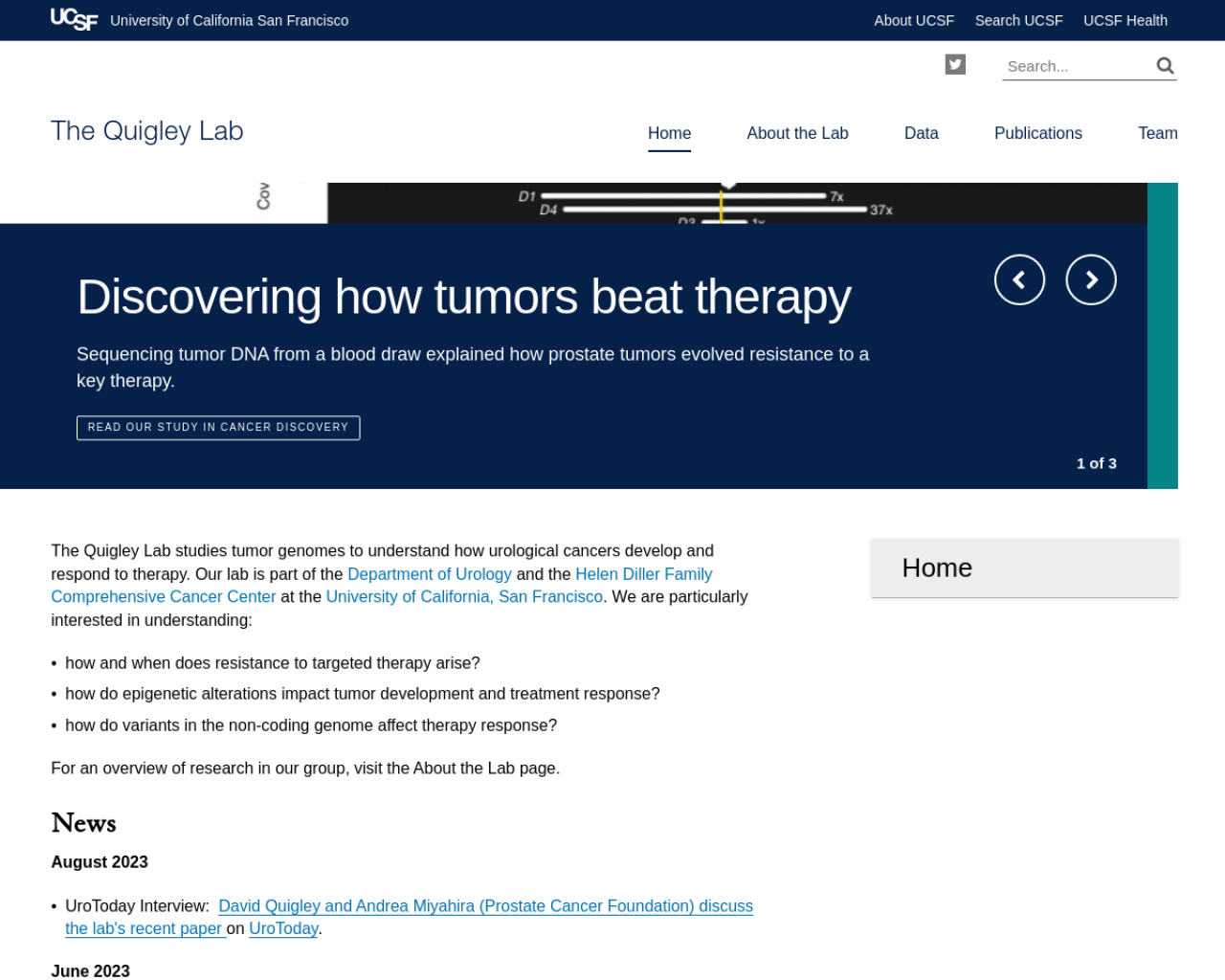
Task: Click the 'News' section heading
Action: coord(83,823)
